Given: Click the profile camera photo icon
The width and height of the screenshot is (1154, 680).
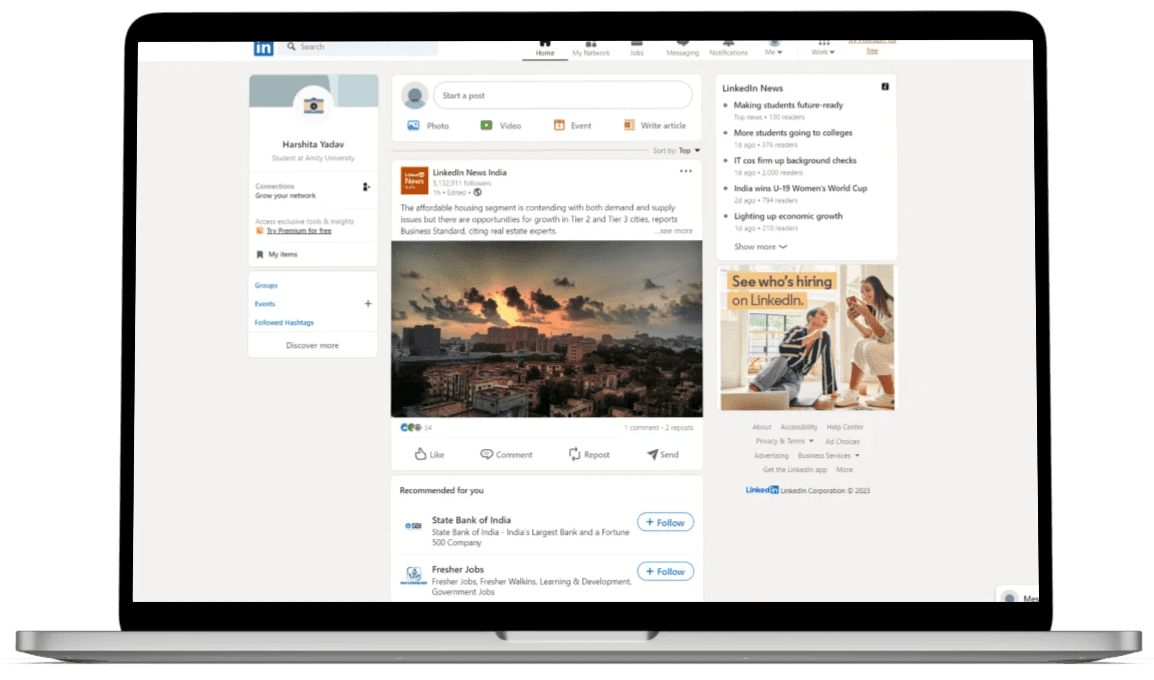Looking at the screenshot, I should click(x=314, y=106).
